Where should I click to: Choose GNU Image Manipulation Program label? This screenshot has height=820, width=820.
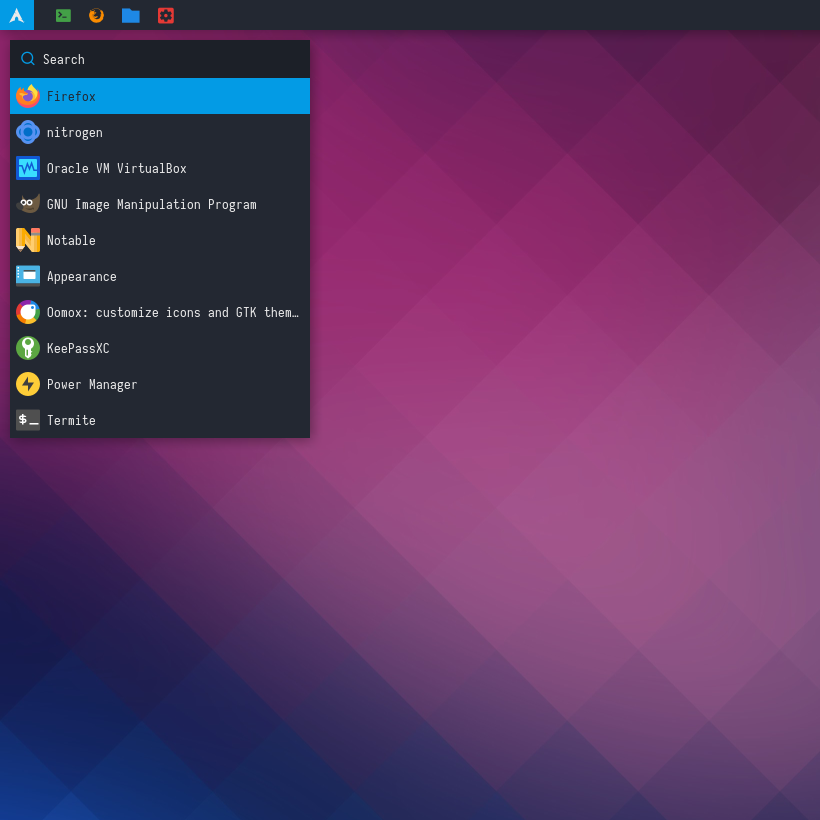click(151, 205)
